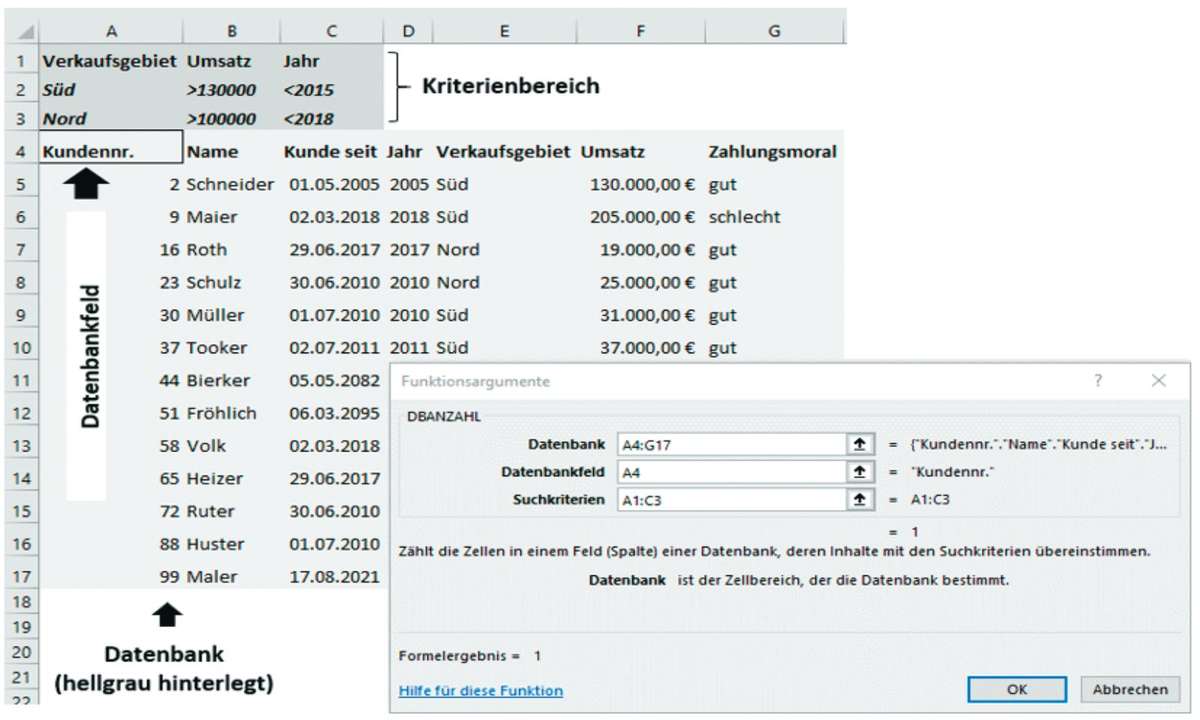Image resolution: width=1200 pixels, height=720 pixels.
Task: Click the collapse-dialog icon beside Datenbankfeld input
Action: coord(858,472)
